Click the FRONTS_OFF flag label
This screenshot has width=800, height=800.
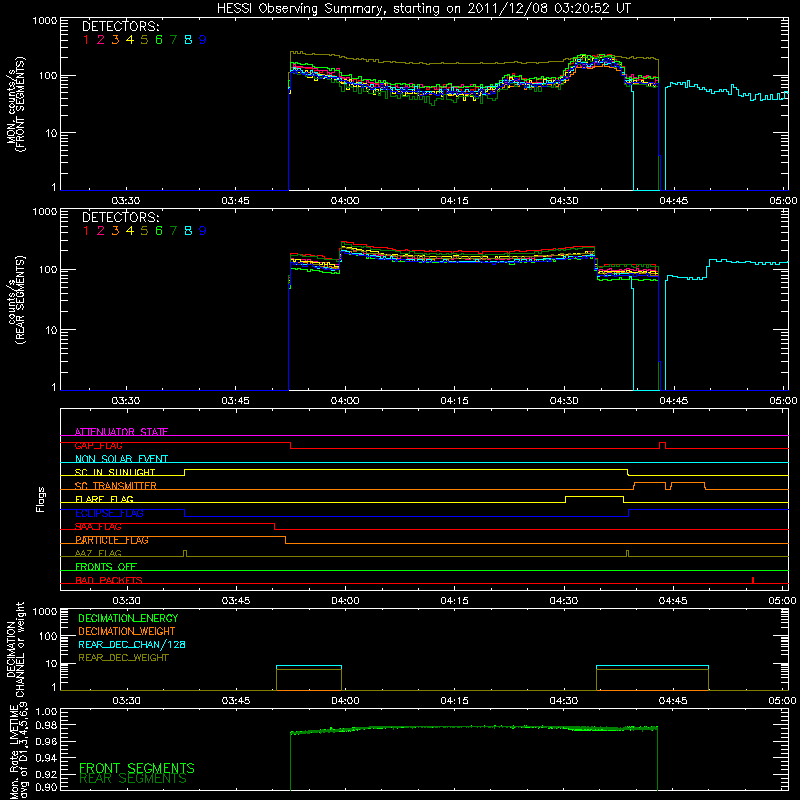106,566
